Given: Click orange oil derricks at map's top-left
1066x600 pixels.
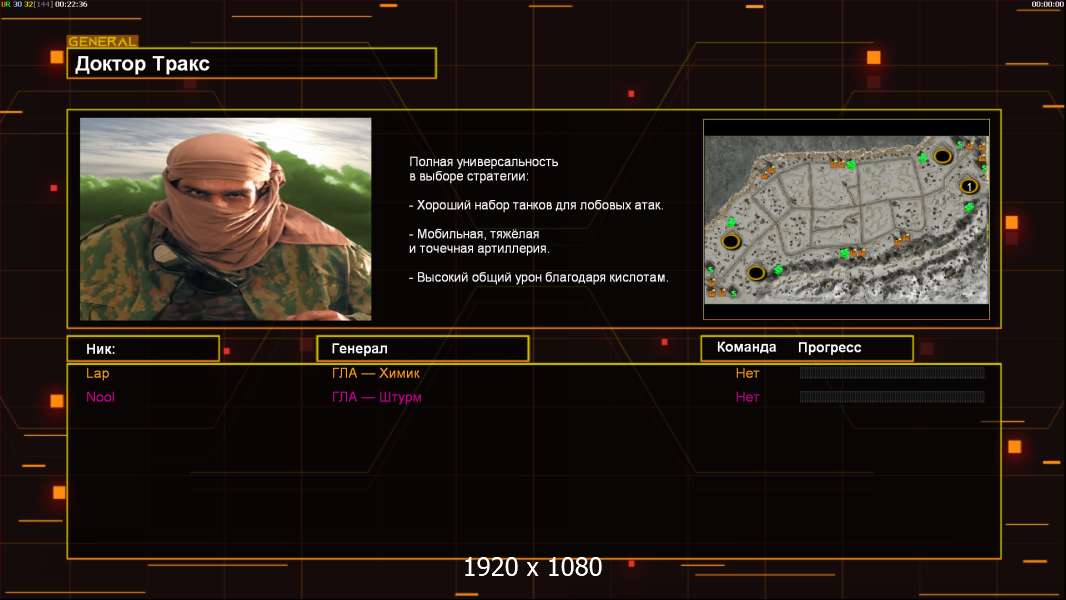Looking at the screenshot, I should click(768, 171).
